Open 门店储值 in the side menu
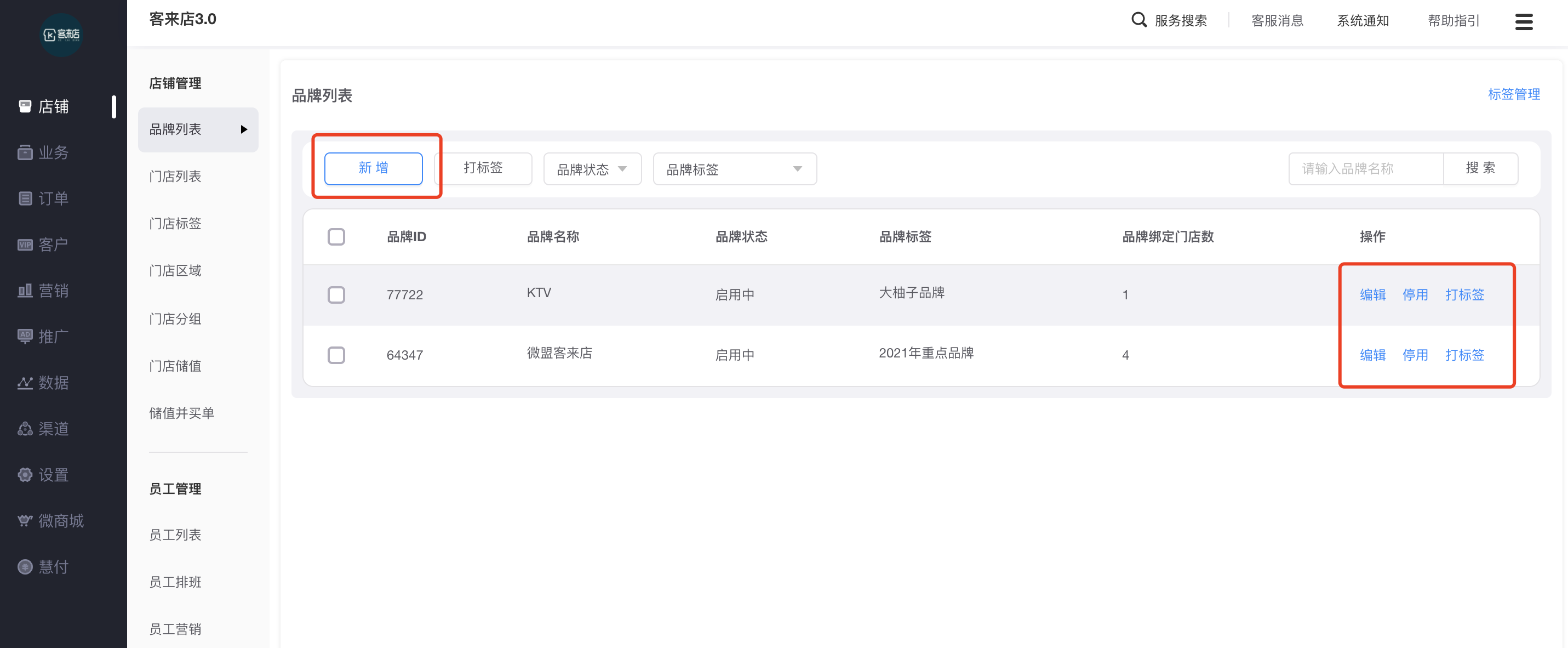 [x=175, y=366]
